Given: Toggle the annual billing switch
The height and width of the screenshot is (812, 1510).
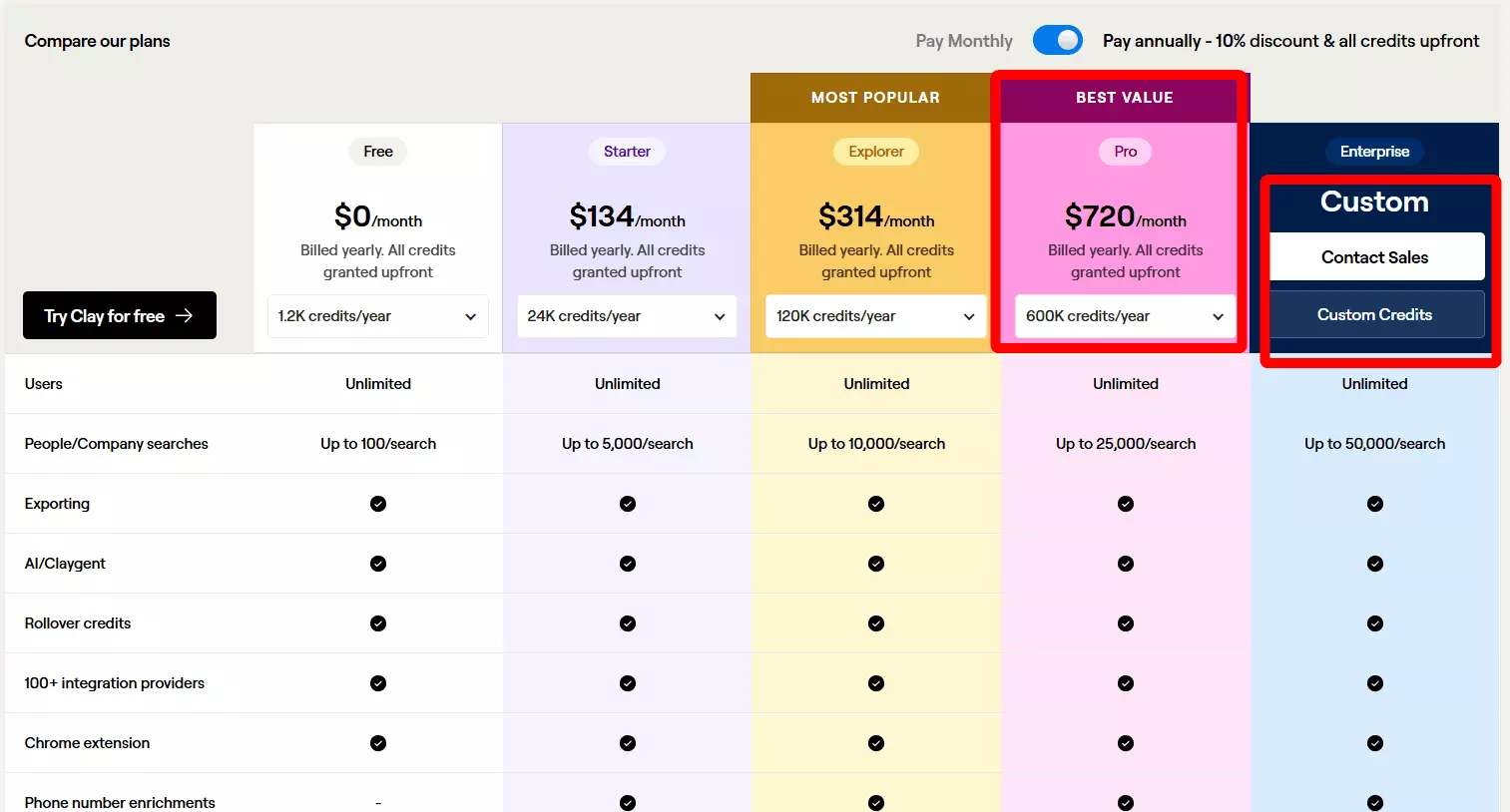Looking at the screenshot, I should coord(1057,40).
